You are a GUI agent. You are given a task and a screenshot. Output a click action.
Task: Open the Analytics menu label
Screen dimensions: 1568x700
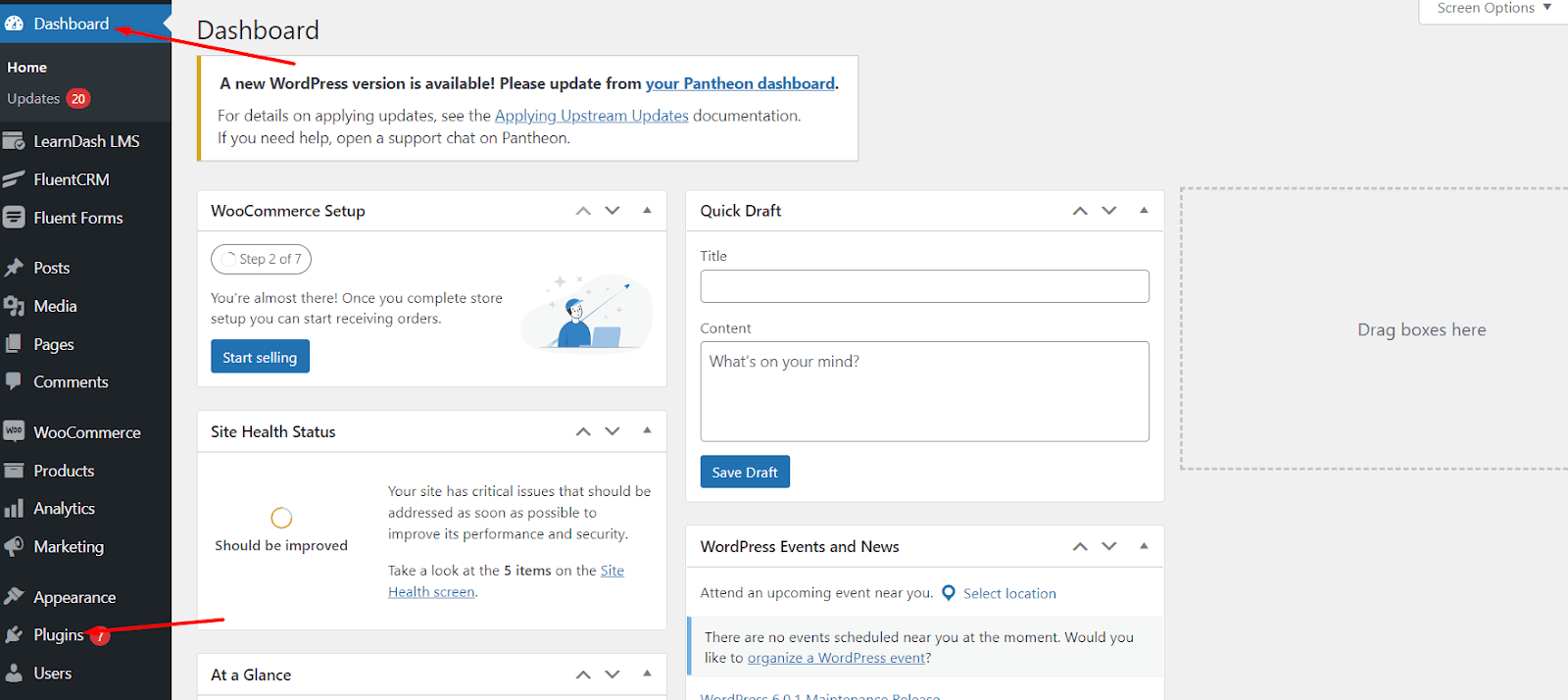coord(64,508)
